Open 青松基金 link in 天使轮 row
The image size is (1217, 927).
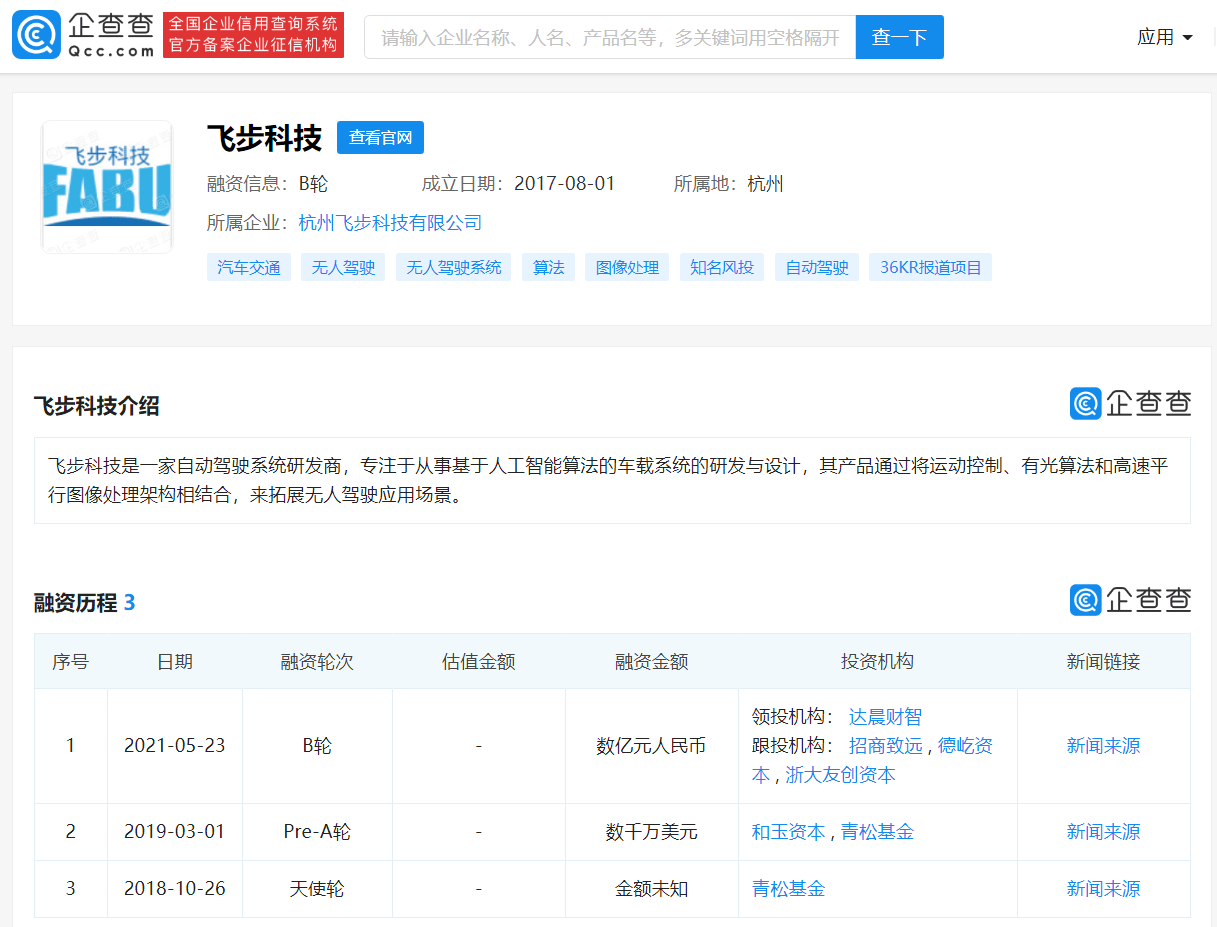tap(788, 889)
